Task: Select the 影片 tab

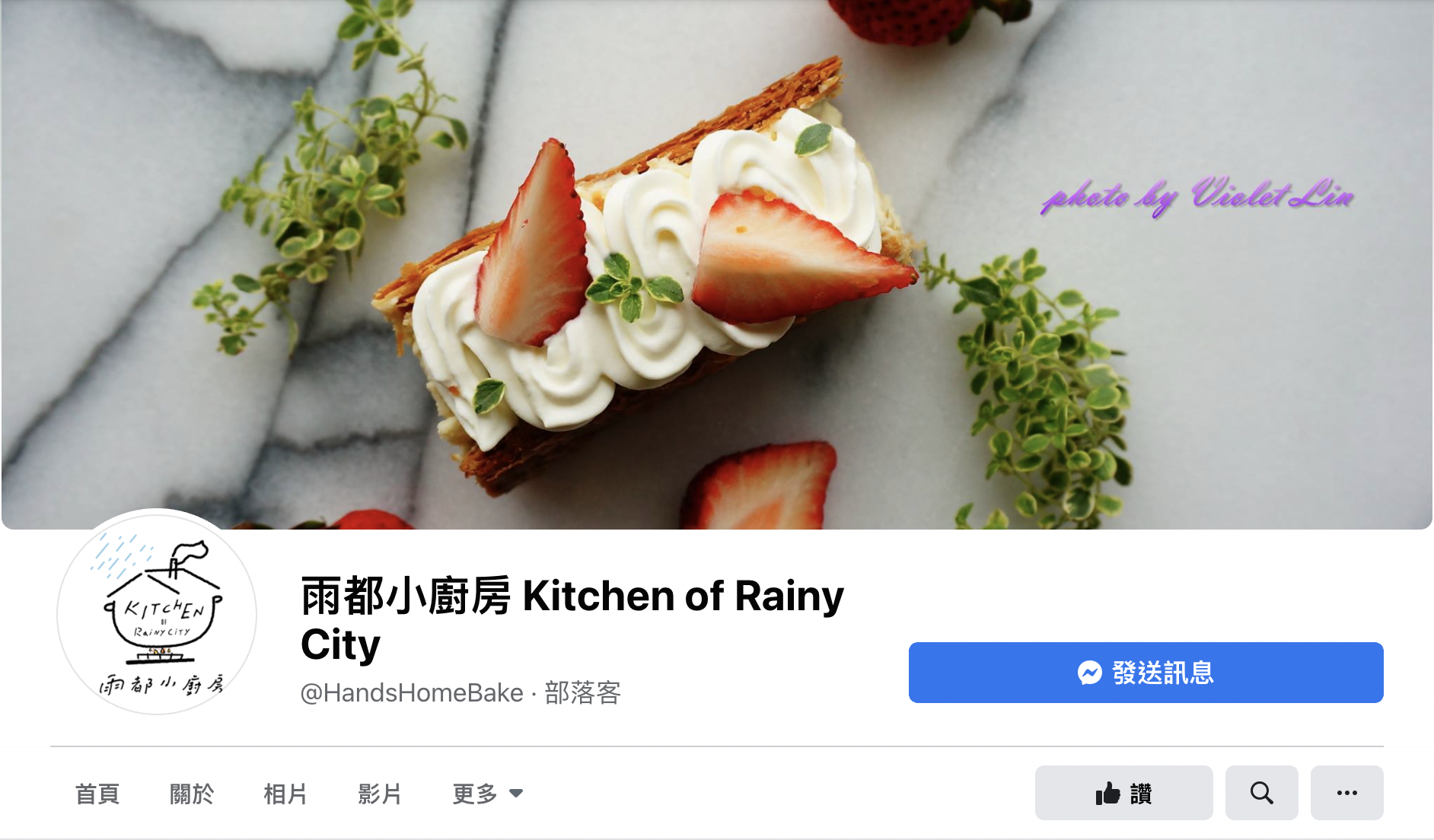Action: (x=380, y=794)
